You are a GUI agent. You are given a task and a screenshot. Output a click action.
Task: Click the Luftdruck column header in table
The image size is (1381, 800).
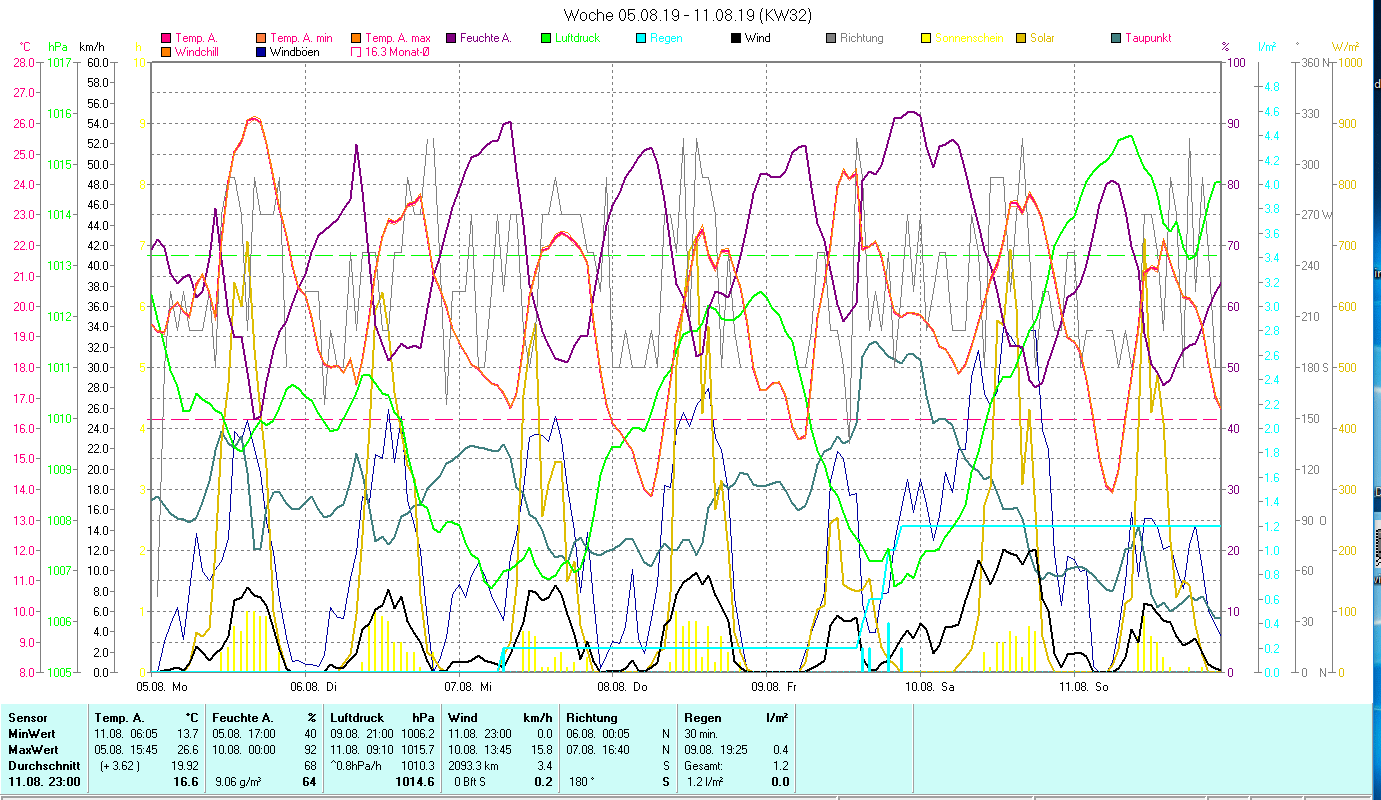[x=358, y=718]
